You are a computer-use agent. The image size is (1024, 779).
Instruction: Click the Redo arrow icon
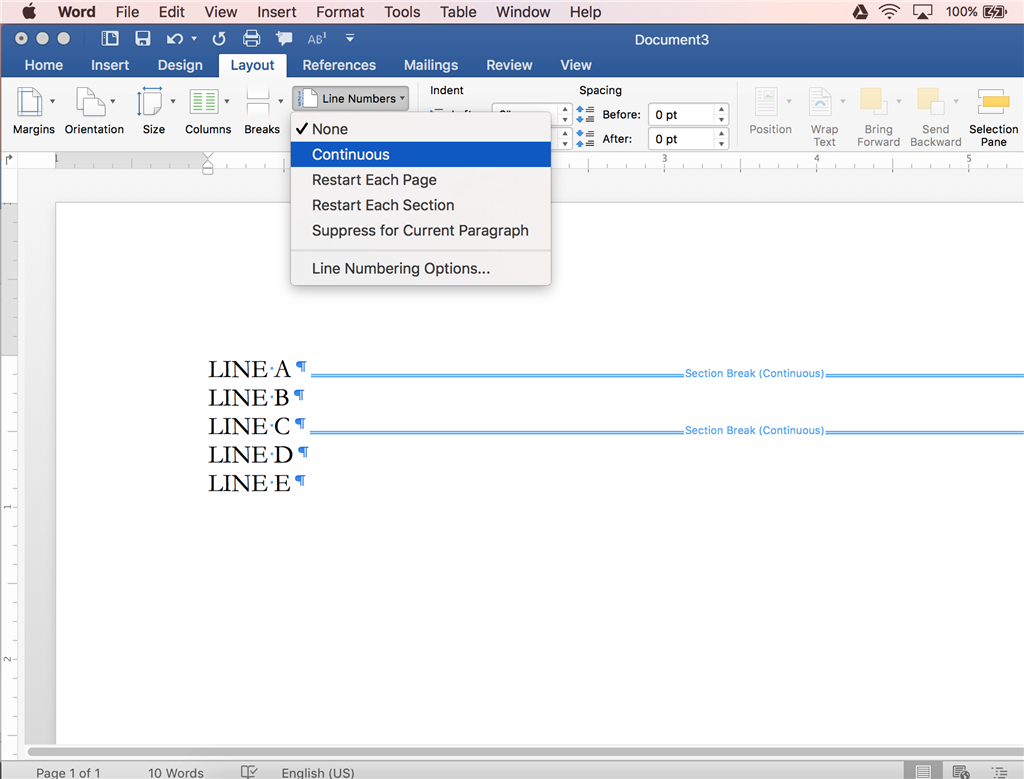tap(219, 39)
